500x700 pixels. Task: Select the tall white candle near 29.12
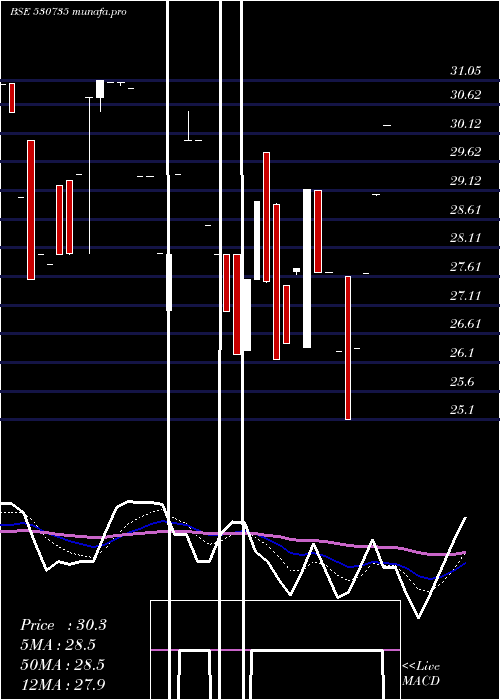307,268
